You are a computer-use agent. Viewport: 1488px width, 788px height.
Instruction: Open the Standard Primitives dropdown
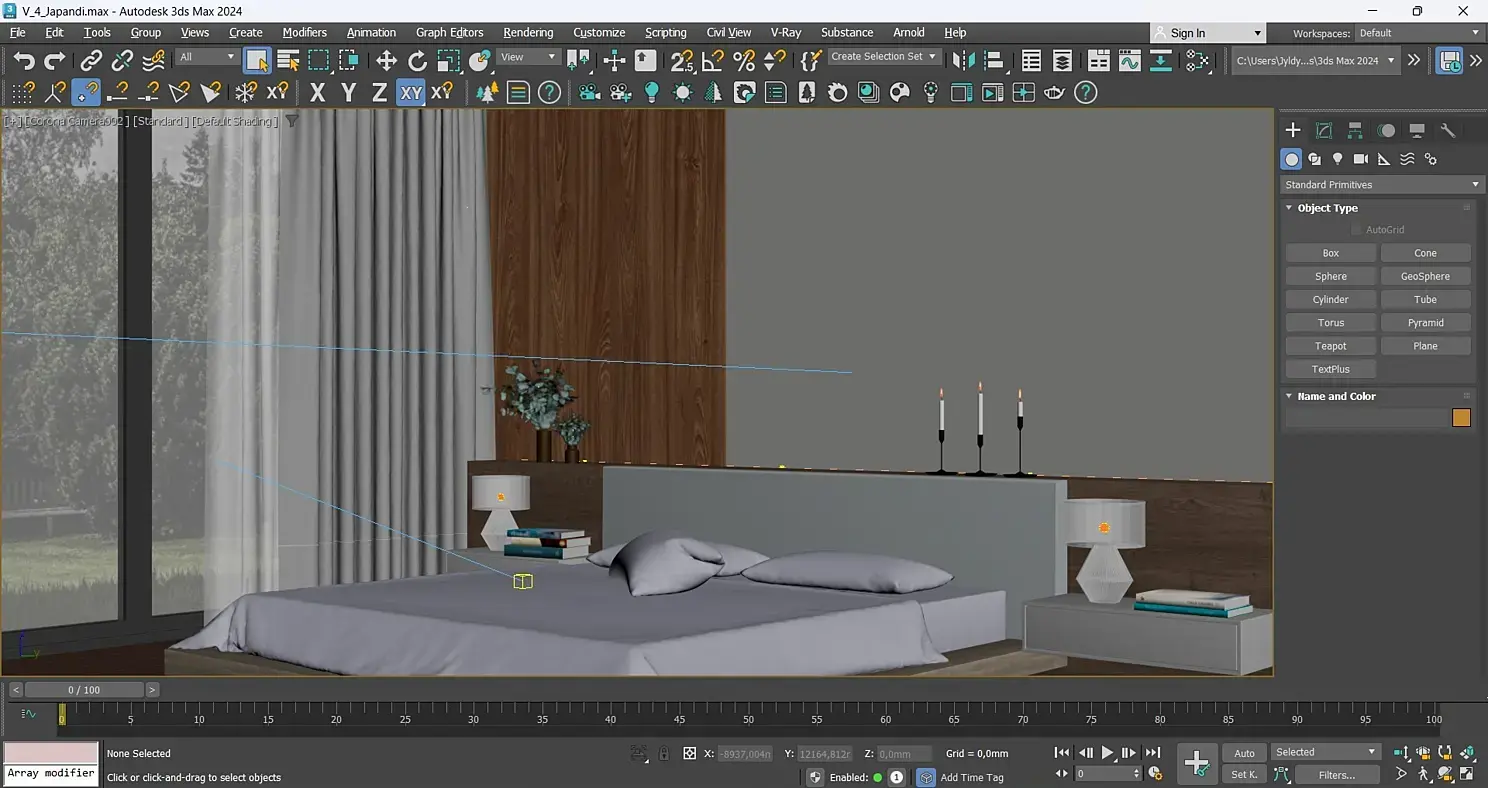click(x=1380, y=185)
